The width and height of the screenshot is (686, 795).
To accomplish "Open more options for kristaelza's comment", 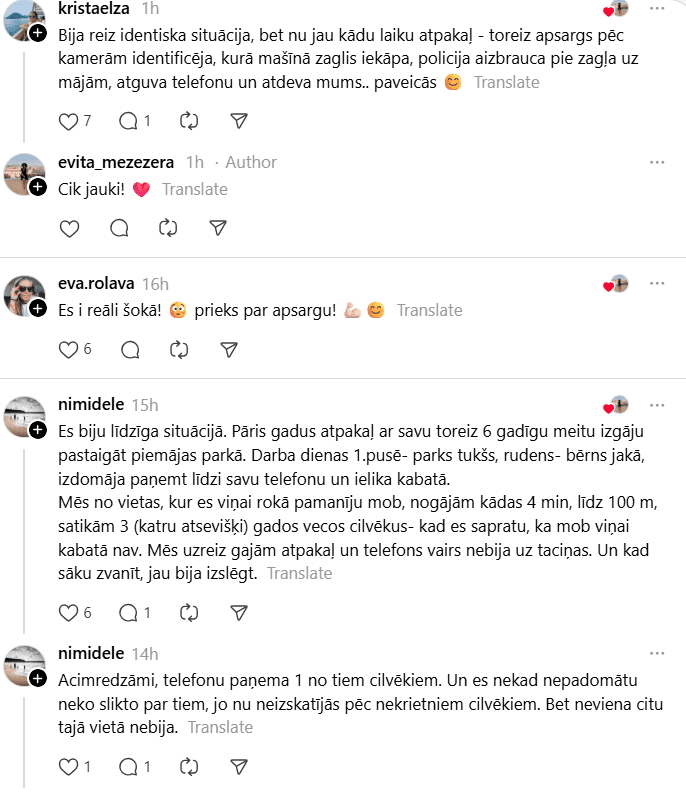I will (656, 8).
